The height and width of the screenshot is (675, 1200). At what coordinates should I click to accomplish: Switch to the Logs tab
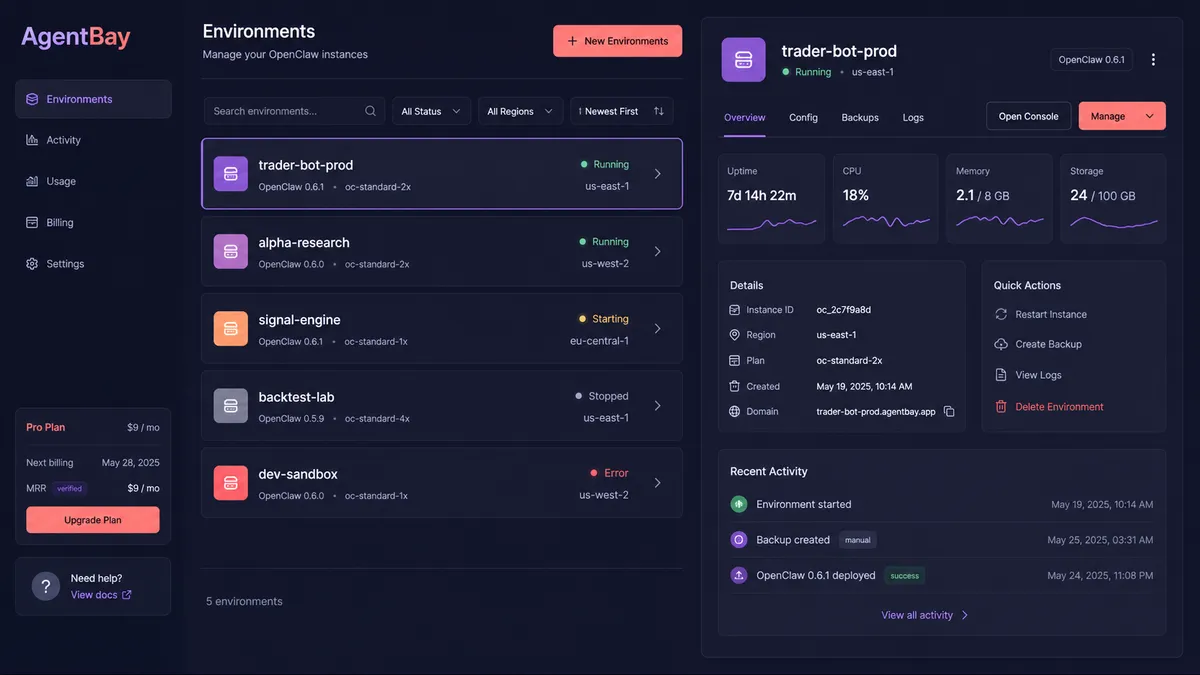[913, 117]
